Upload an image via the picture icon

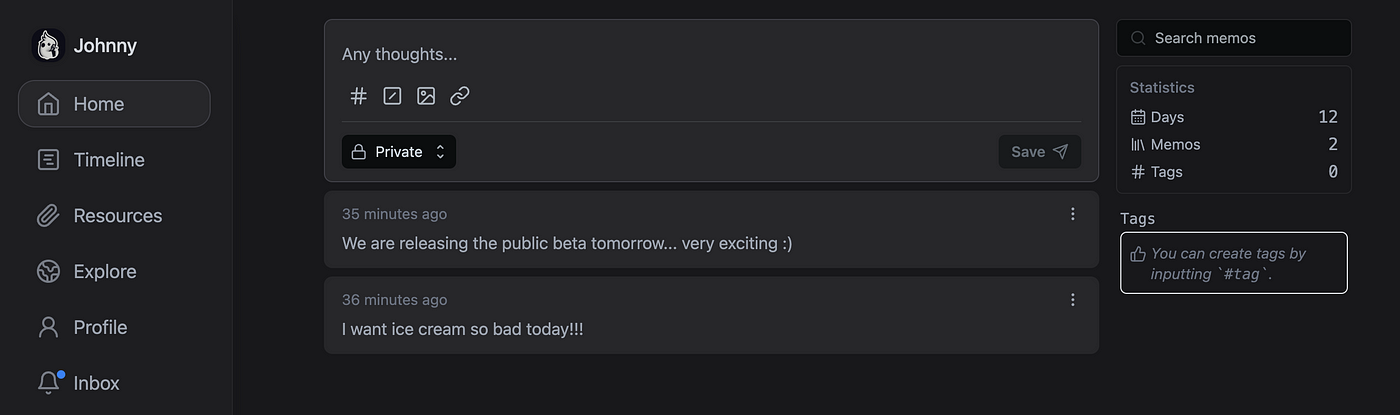426,96
